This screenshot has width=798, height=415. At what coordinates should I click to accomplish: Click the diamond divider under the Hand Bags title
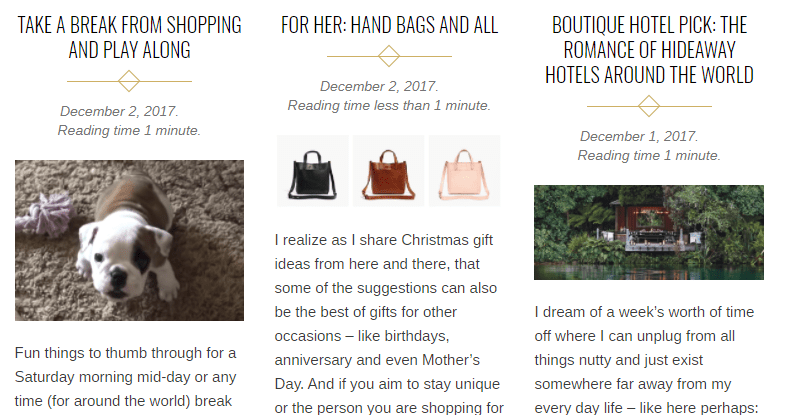[389, 56]
